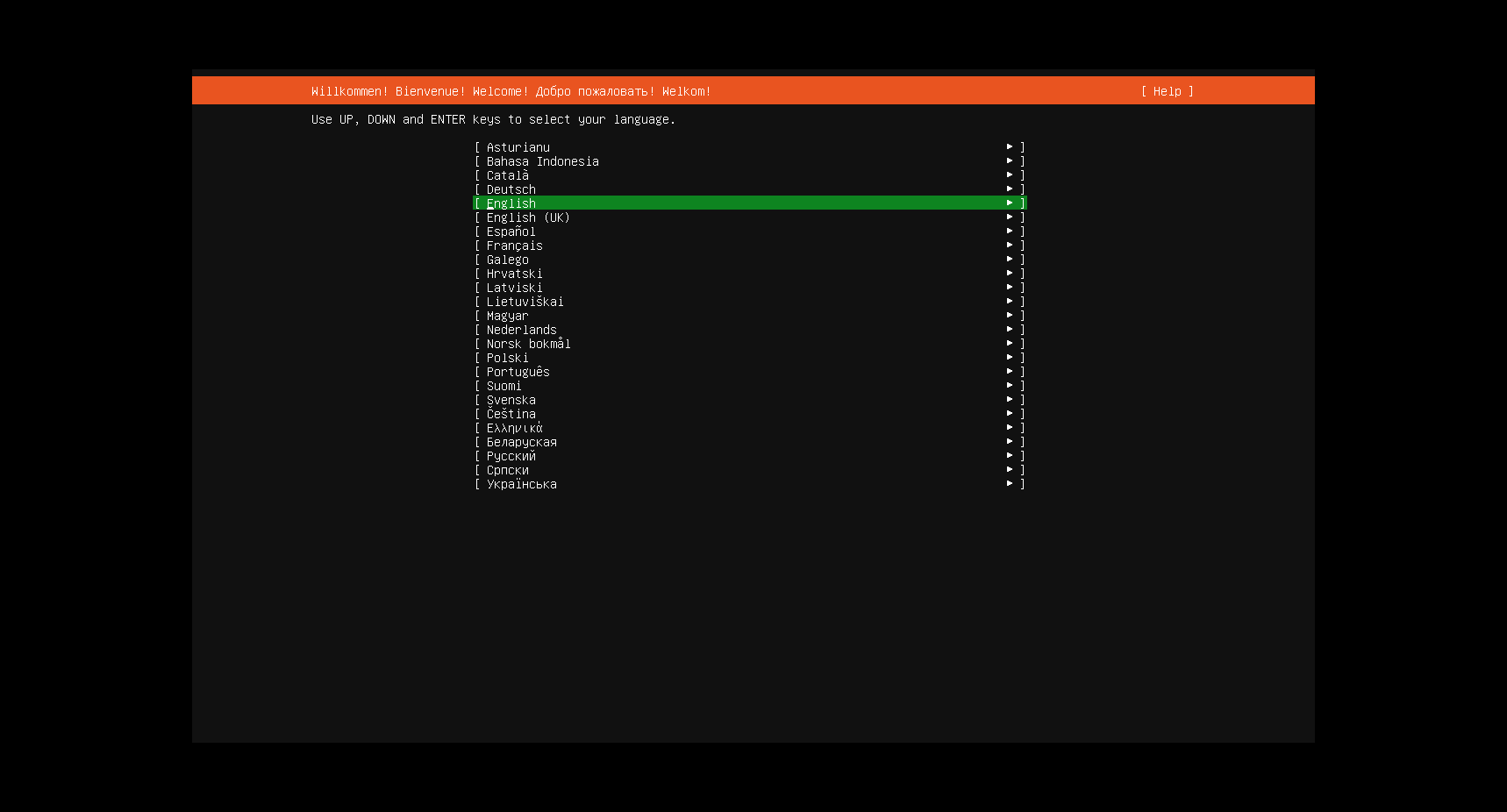Screen dimensions: 1507x812
Task: Click arrow icon on Asturianu row
Action: coord(1010,146)
